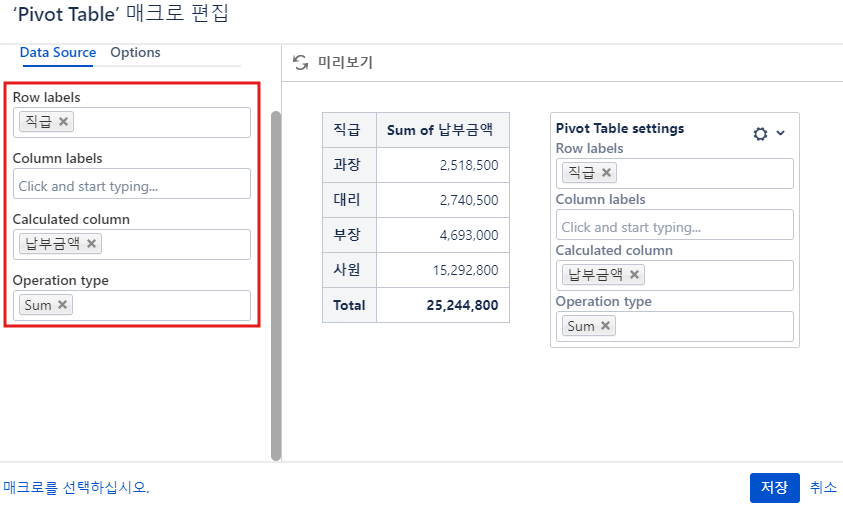Remove Sum tag in preview Operation type
843x505 pixels.
pyautogui.click(x=606, y=326)
